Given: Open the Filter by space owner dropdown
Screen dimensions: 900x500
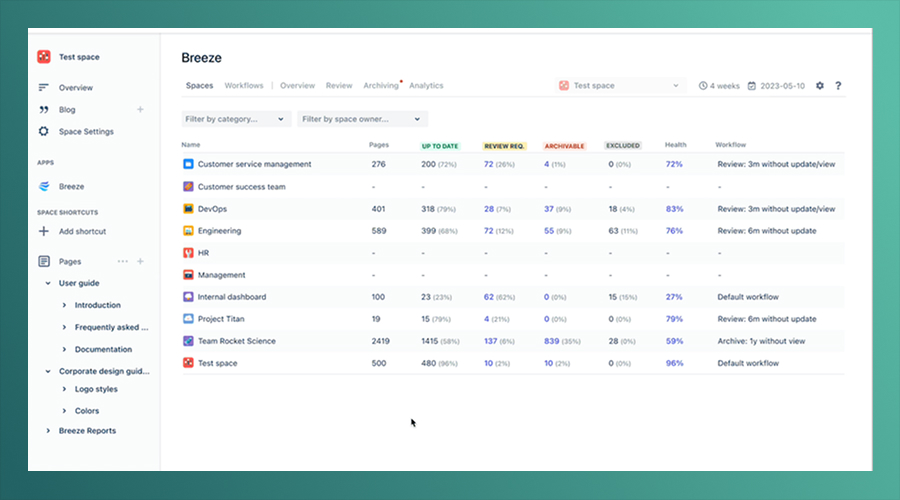Looking at the screenshot, I should tap(362, 119).
